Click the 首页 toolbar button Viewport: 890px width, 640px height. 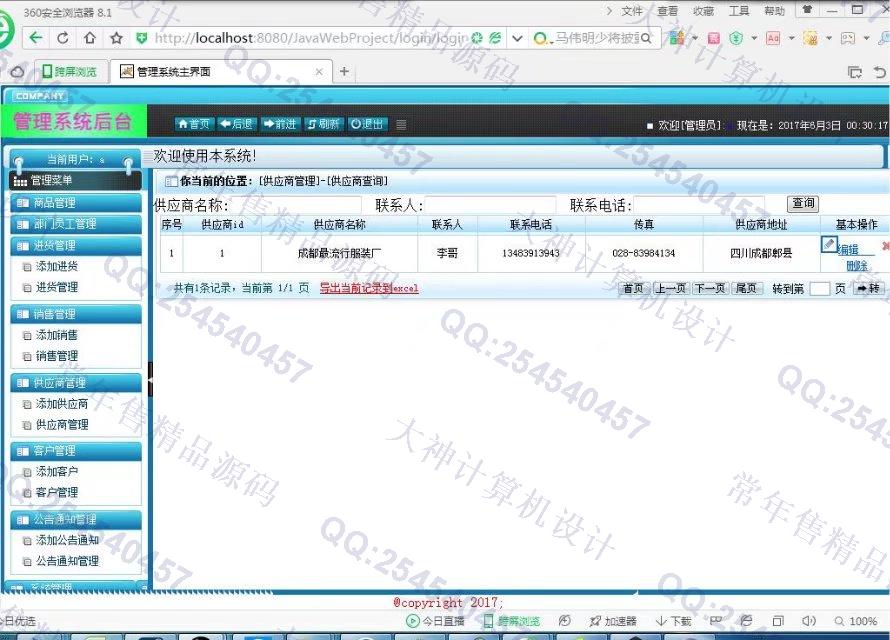[x=194, y=124]
